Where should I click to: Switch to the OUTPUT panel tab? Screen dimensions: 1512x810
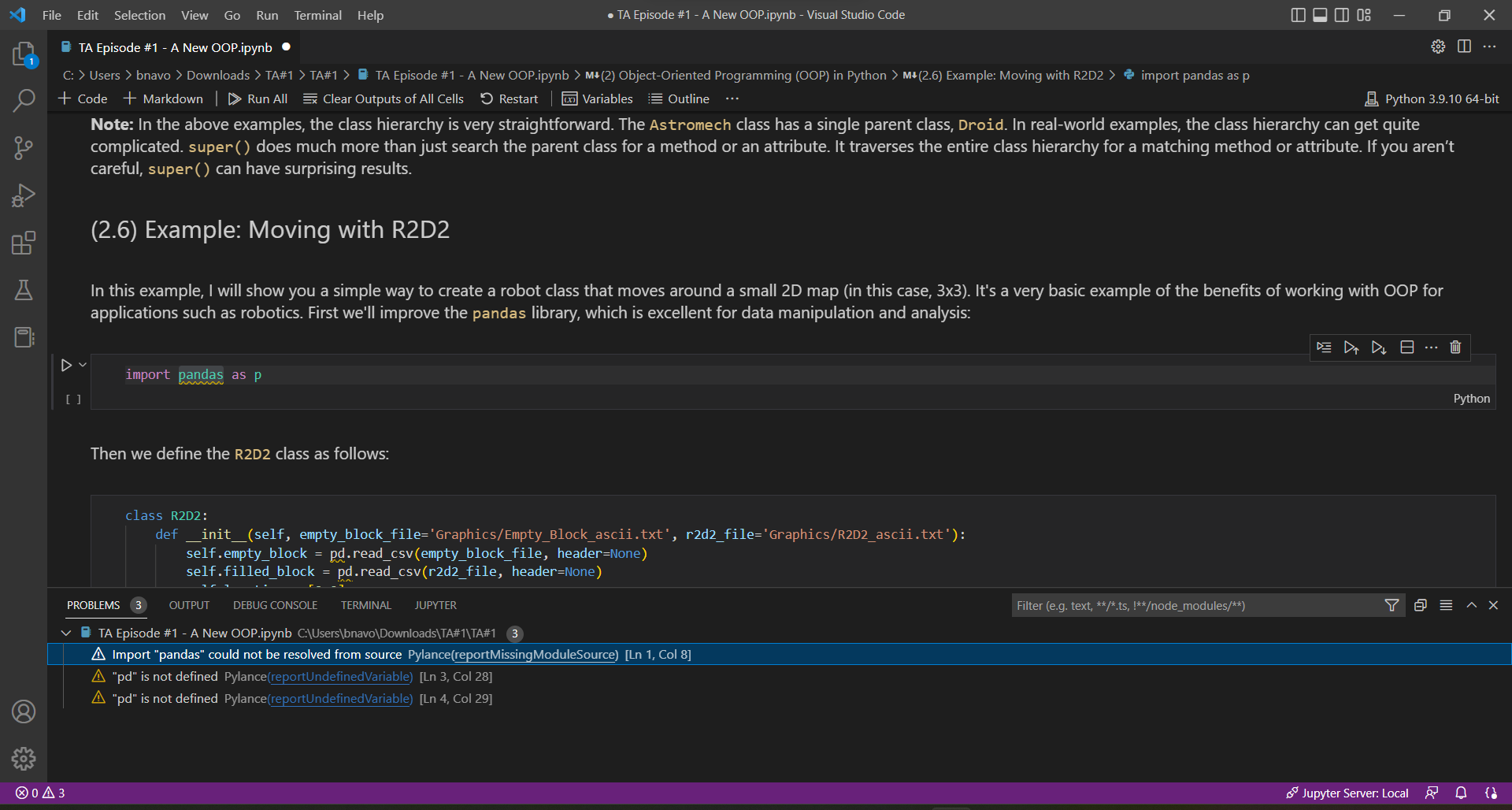click(x=189, y=605)
